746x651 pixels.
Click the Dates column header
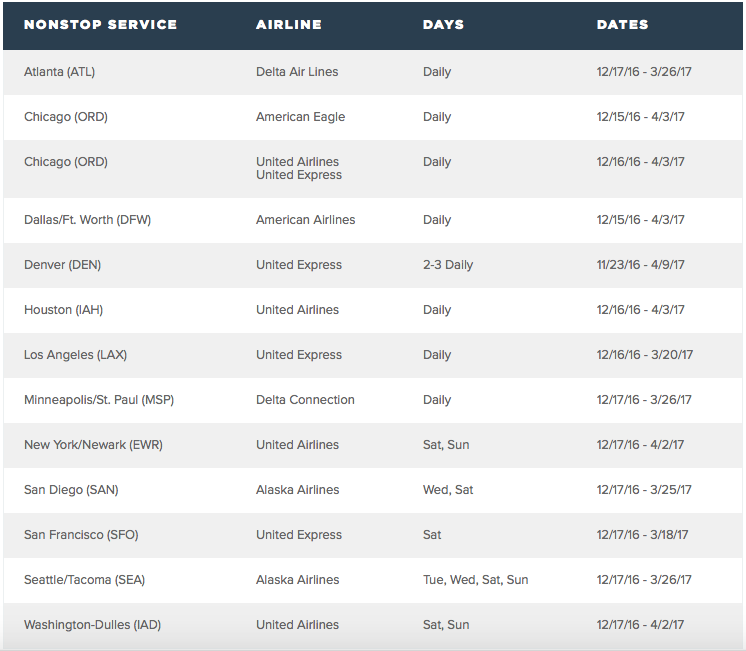[x=622, y=24]
